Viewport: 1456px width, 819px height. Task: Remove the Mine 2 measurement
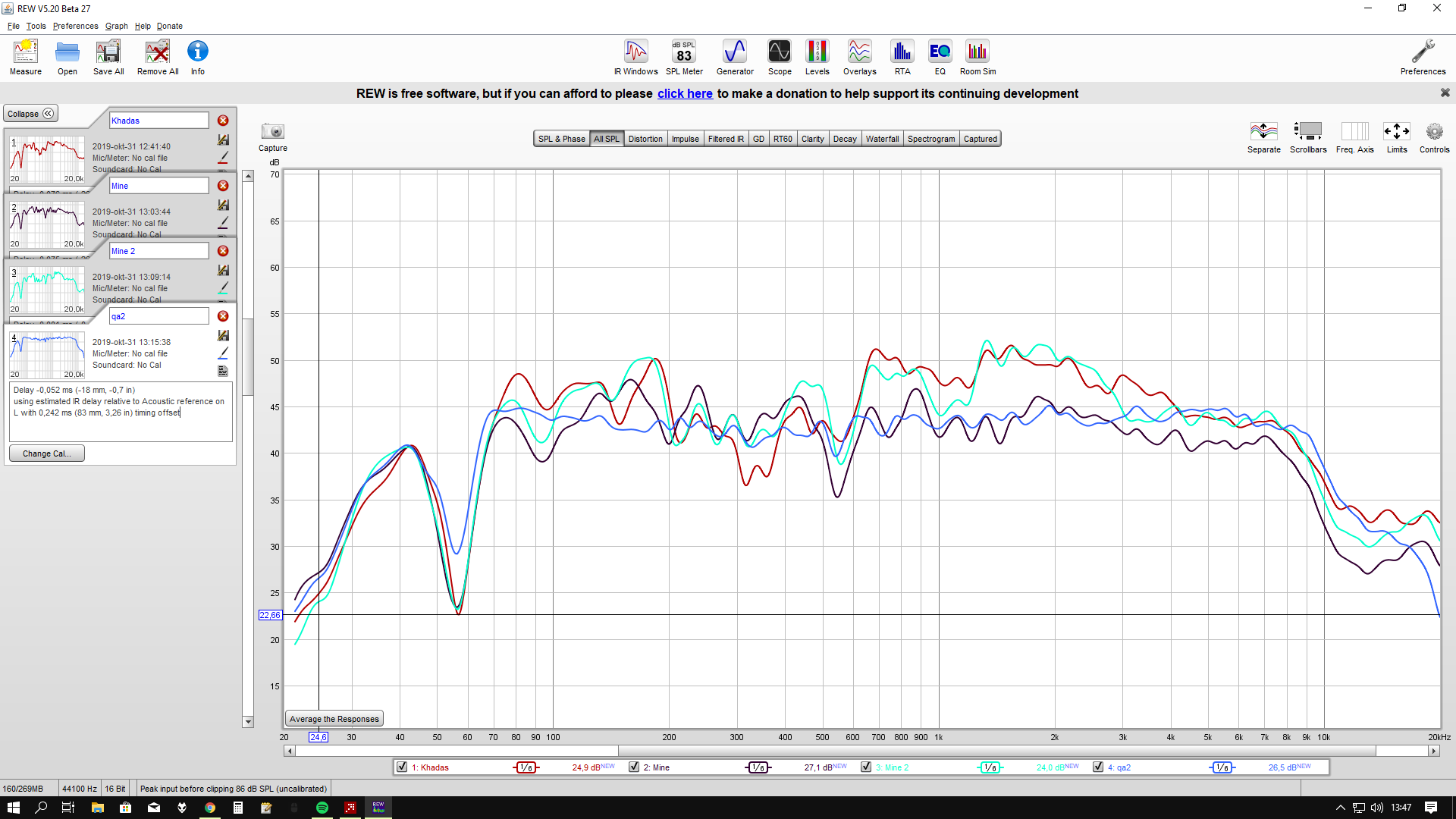223,251
